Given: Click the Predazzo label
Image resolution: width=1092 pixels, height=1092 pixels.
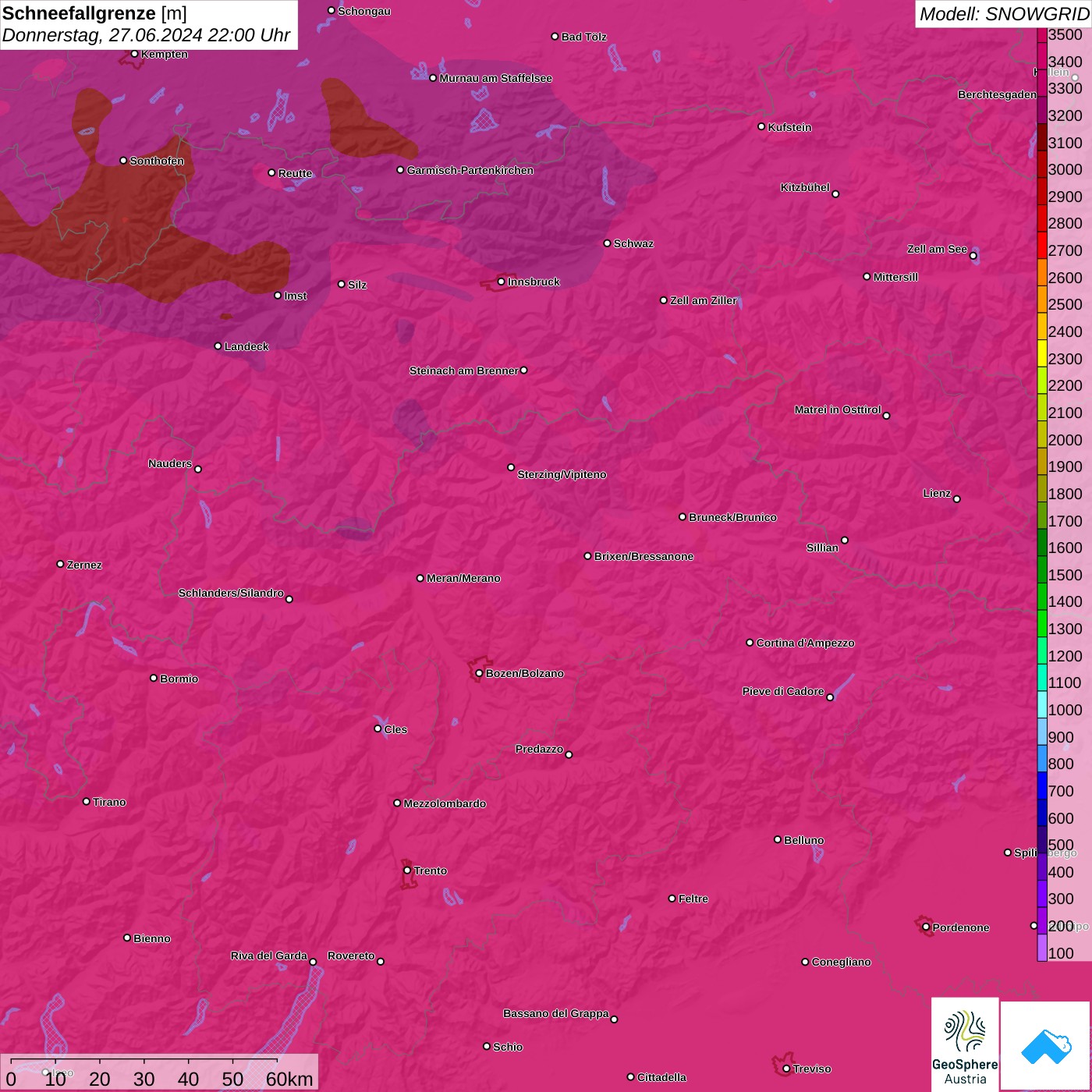Looking at the screenshot, I should tap(539, 749).
